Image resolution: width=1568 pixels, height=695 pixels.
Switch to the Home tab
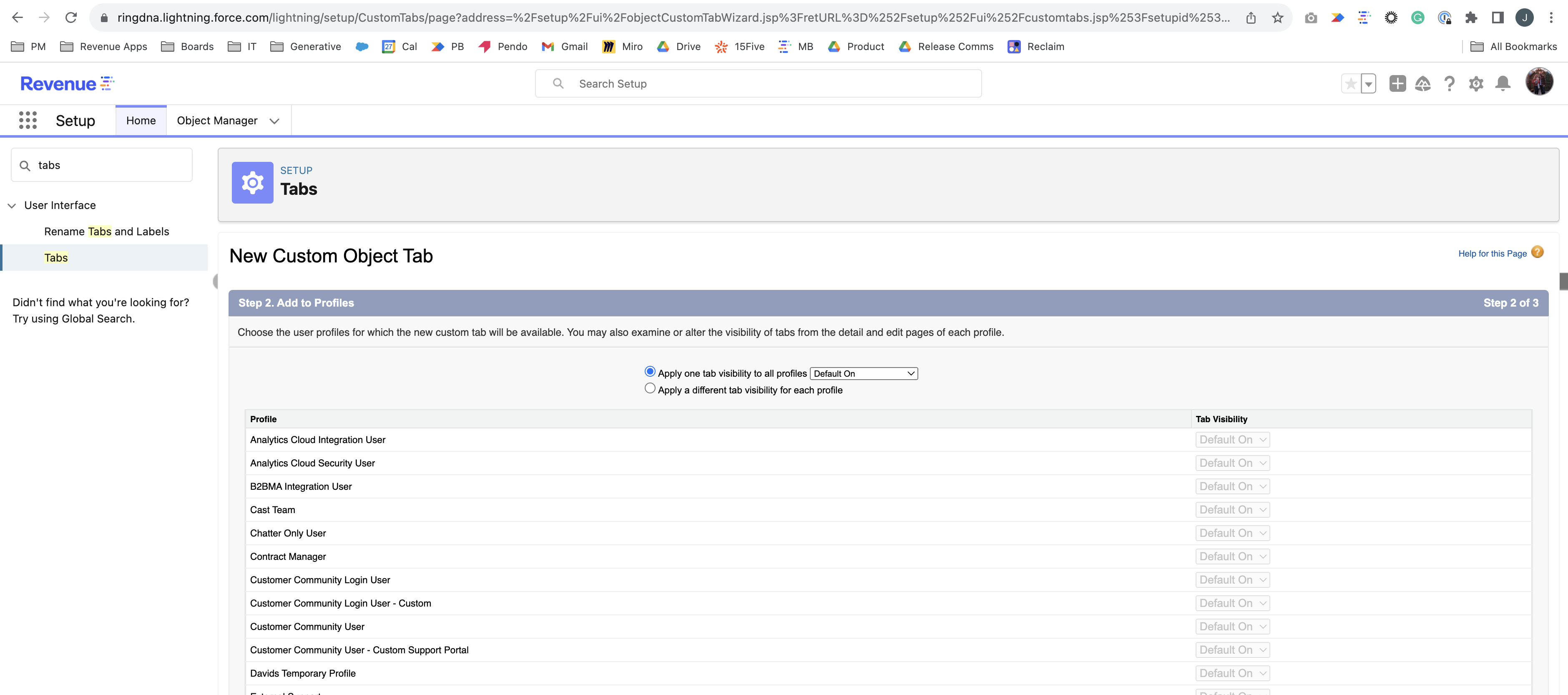pyautogui.click(x=141, y=120)
